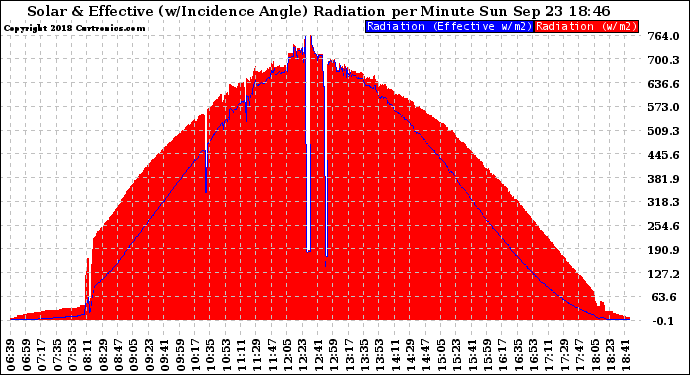Image resolution: width=690 pixels, height=375 pixels.
Task: Click the 10:17 time label
Action: pyautogui.click(x=195, y=355)
